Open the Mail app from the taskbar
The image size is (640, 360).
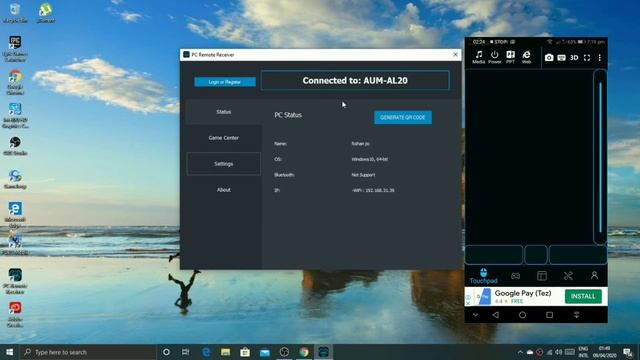[265, 352]
